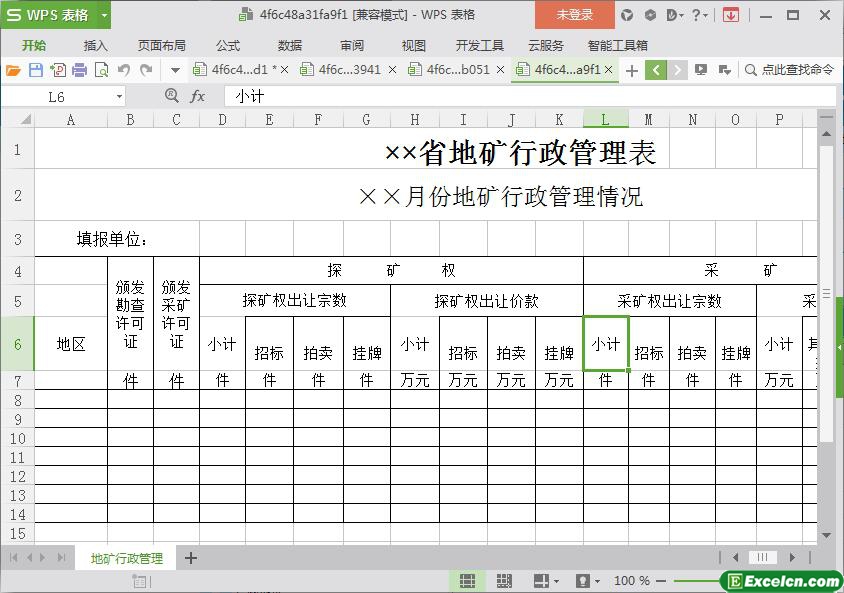This screenshot has height=593, width=844.
Task: Select the 地矿行政管理 sheet tab
Action: click(126, 558)
